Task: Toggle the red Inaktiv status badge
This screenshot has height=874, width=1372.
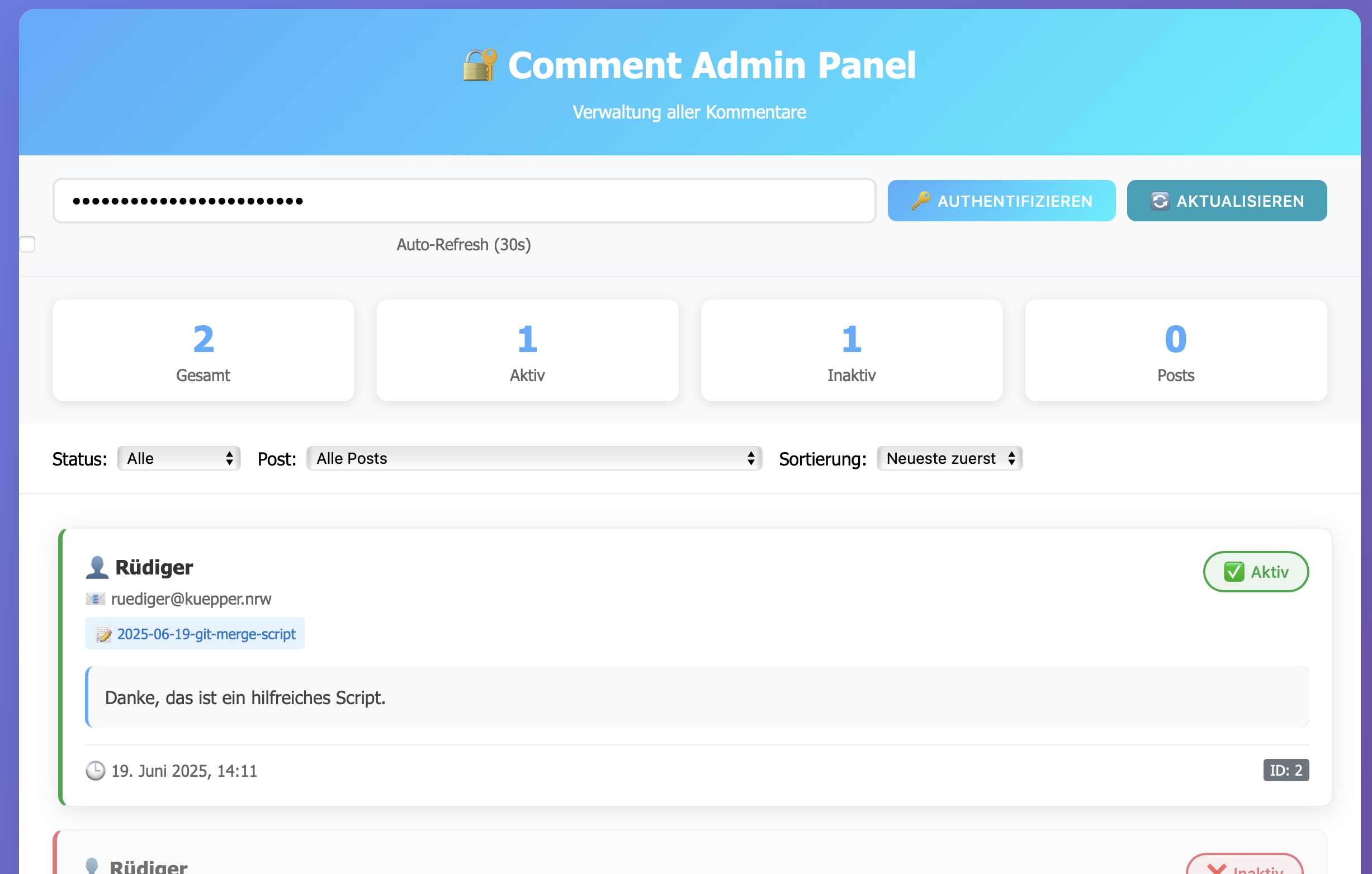Action: [1245, 866]
